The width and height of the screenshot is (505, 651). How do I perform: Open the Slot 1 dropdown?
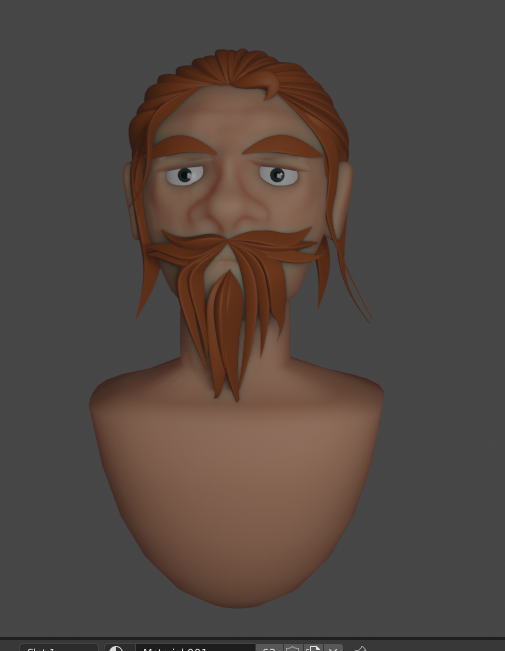tap(59, 648)
